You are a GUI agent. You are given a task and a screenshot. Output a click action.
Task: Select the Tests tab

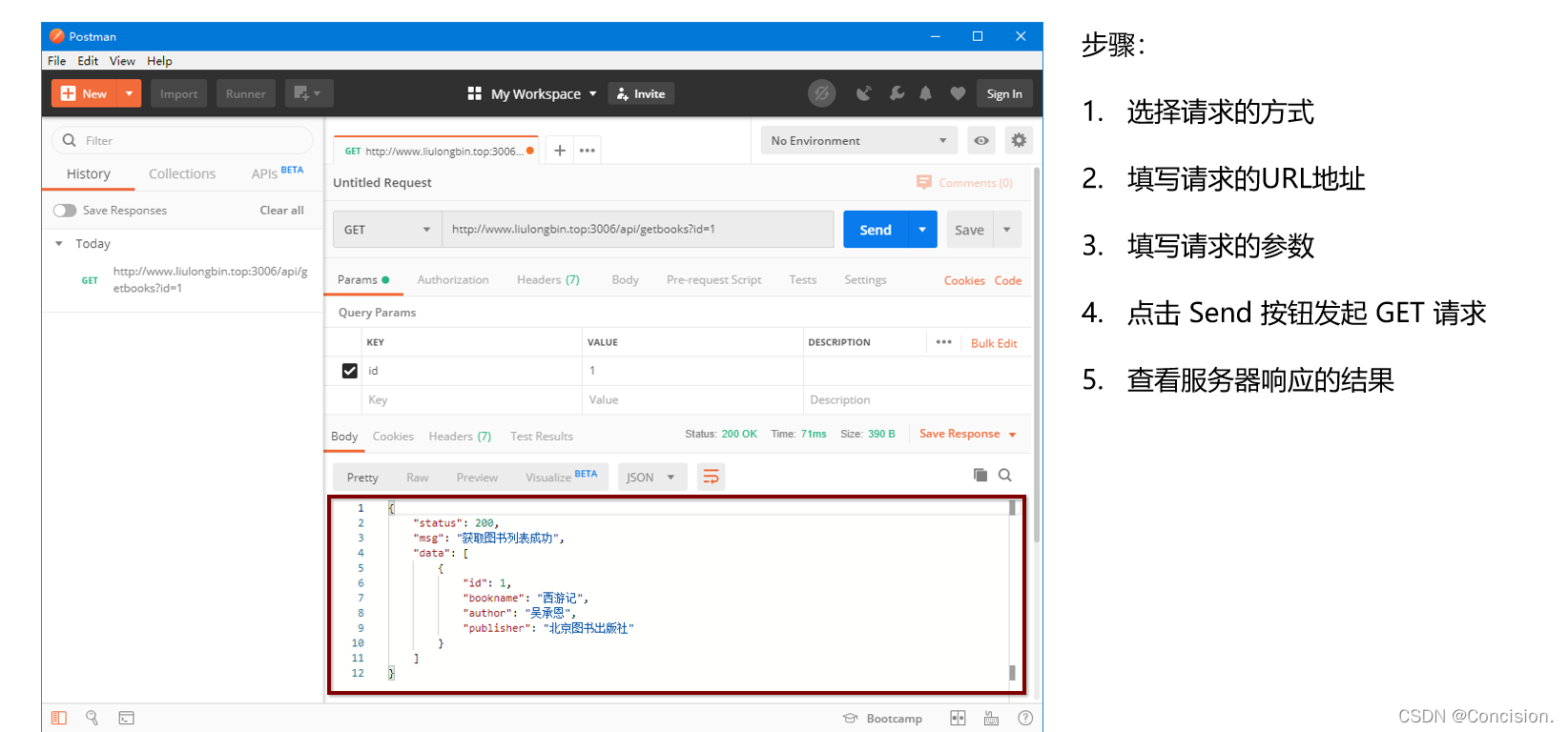(x=803, y=279)
